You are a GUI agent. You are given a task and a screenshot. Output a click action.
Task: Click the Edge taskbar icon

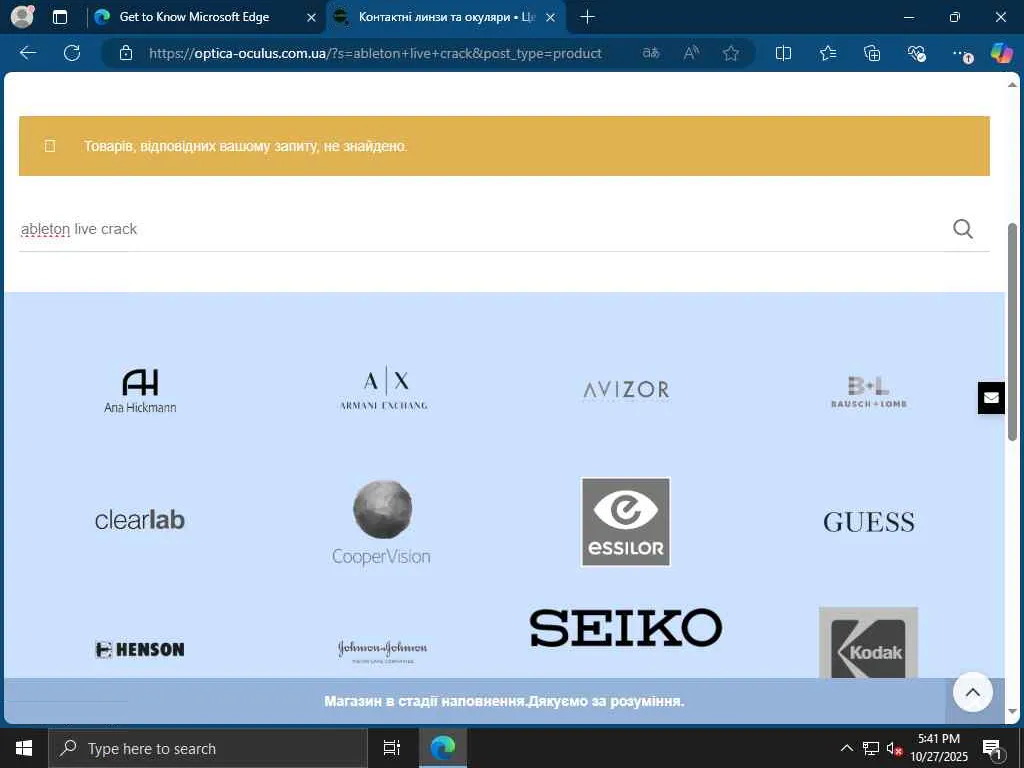(x=443, y=748)
